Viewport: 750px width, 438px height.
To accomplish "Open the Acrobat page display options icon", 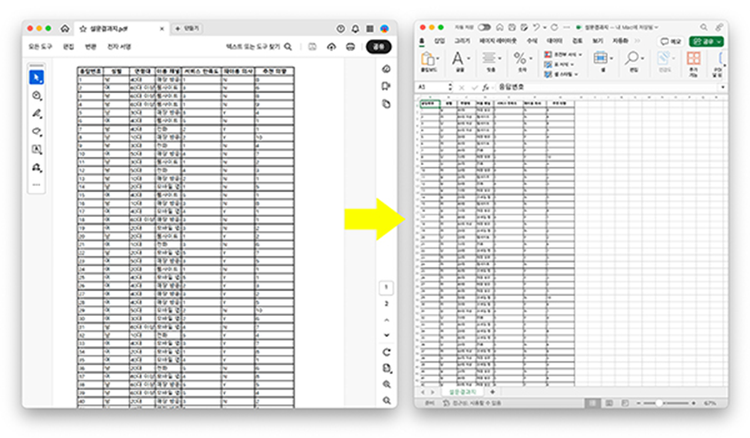I will pyautogui.click(x=386, y=368).
